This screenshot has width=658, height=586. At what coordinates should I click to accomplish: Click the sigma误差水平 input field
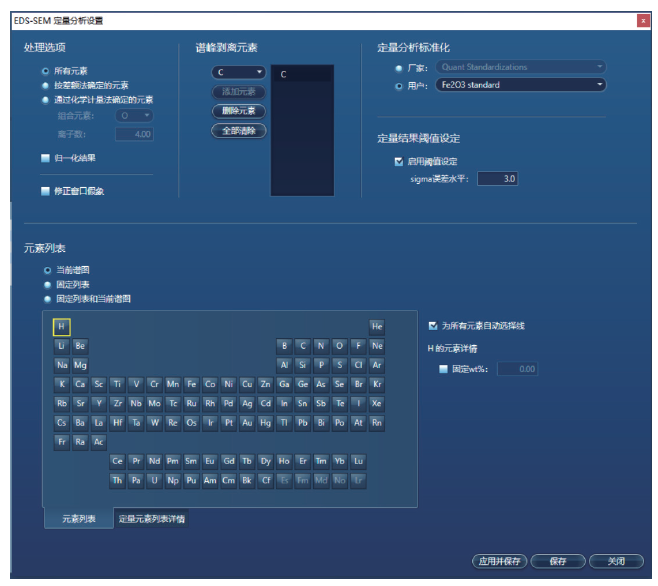(496, 179)
